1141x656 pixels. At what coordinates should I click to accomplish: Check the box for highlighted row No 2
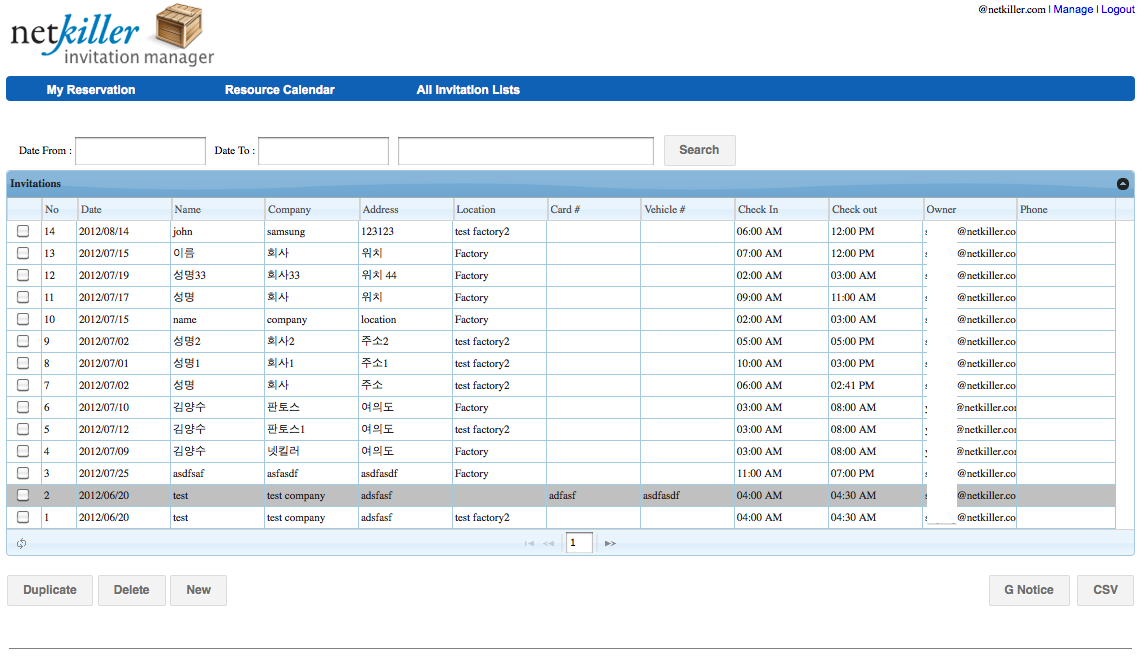[x=23, y=495]
